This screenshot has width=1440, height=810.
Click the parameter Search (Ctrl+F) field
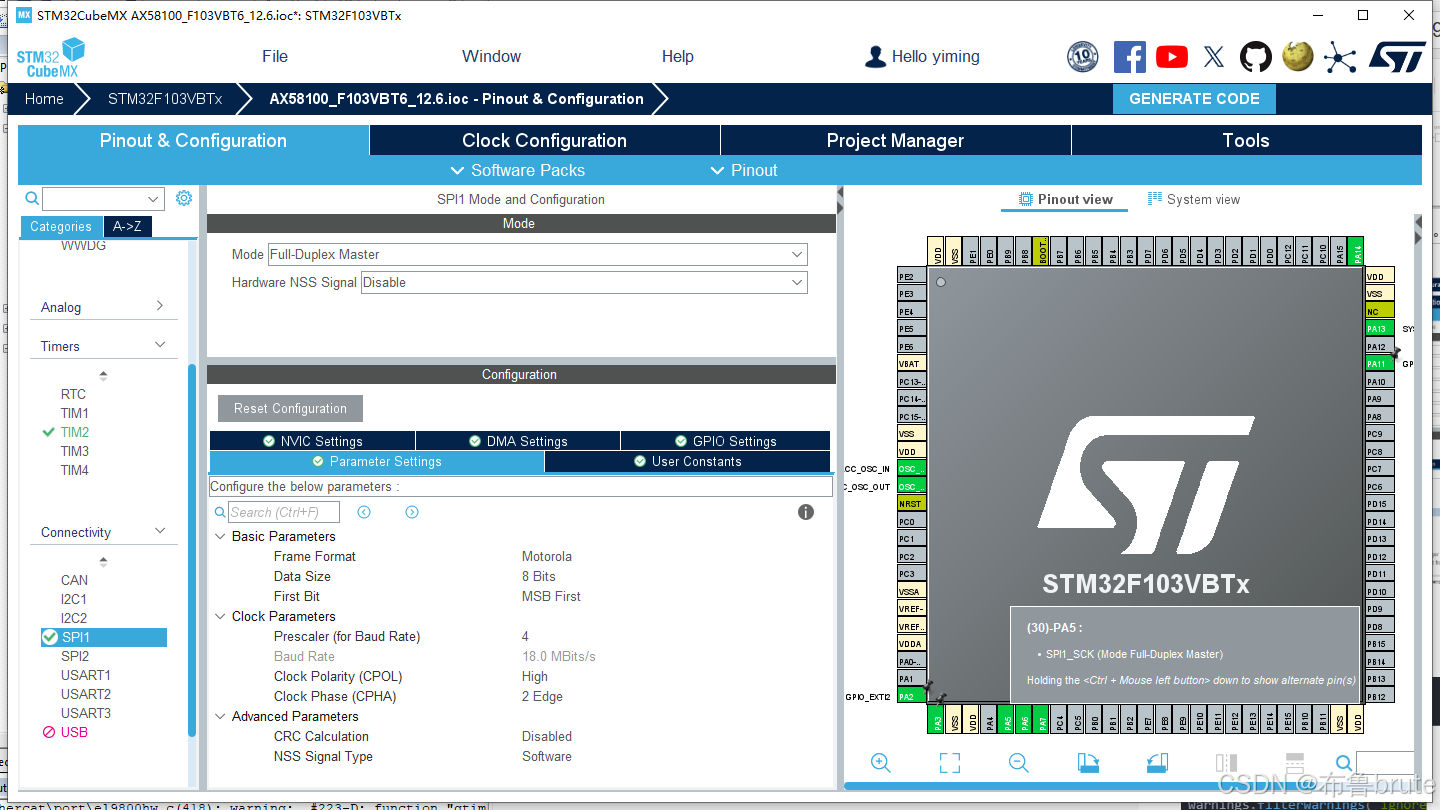(x=284, y=512)
